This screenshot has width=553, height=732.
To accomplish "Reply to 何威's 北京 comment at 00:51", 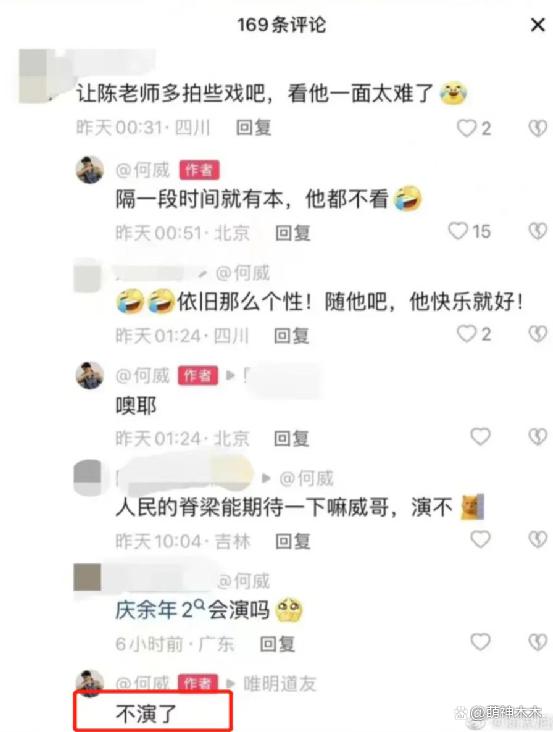I will click(x=293, y=233).
